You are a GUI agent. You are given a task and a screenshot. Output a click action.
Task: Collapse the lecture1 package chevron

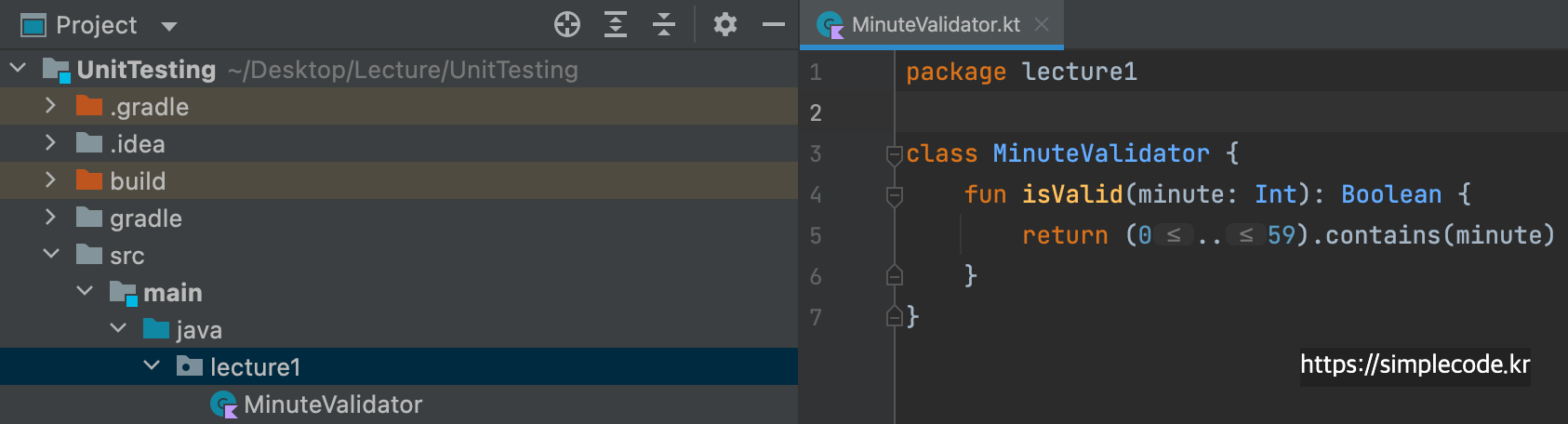click(152, 366)
